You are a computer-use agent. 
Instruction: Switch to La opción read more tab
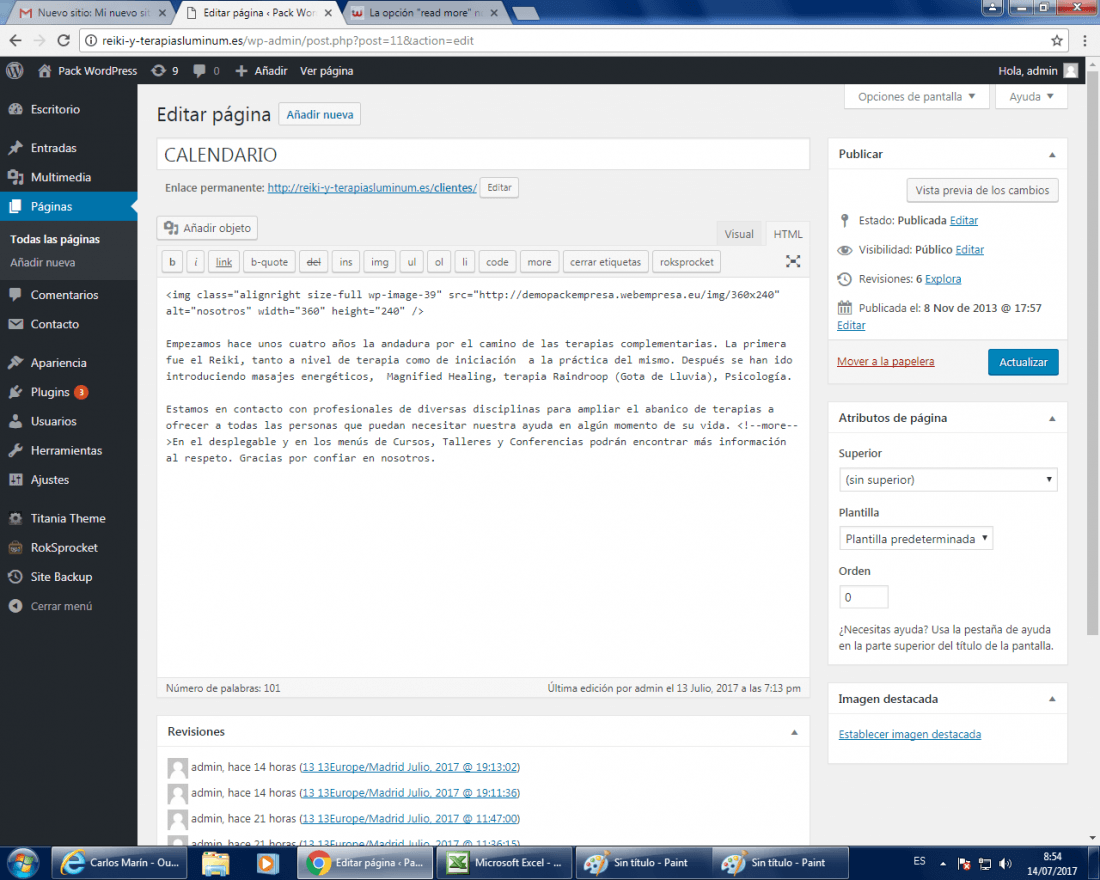pyautogui.click(x=426, y=13)
